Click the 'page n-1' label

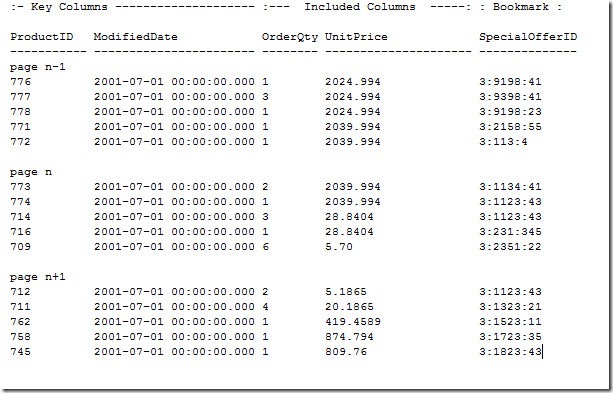click(x=38, y=67)
